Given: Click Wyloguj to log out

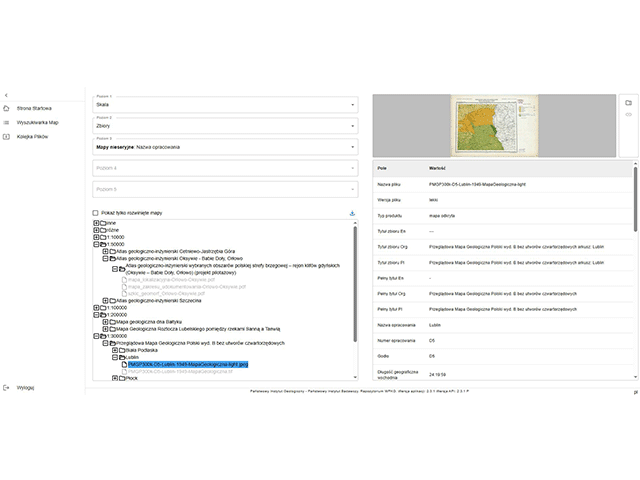Looking at the screenshot, I should pos(25,388).
